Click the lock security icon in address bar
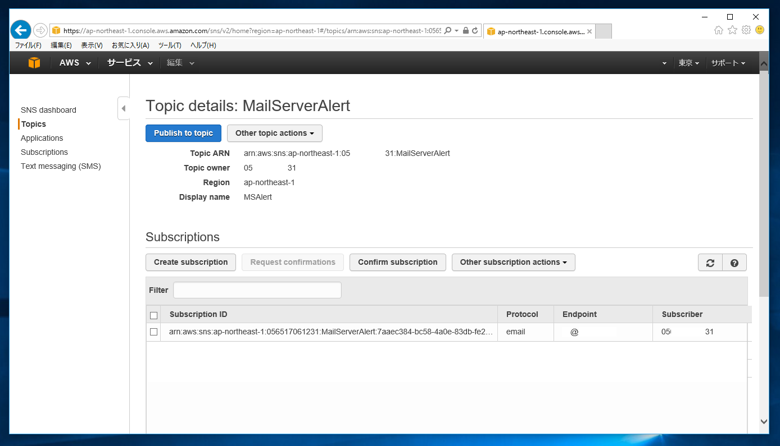Image resolution: width=780 pixels, height=446 pixels. coord(466,30)
